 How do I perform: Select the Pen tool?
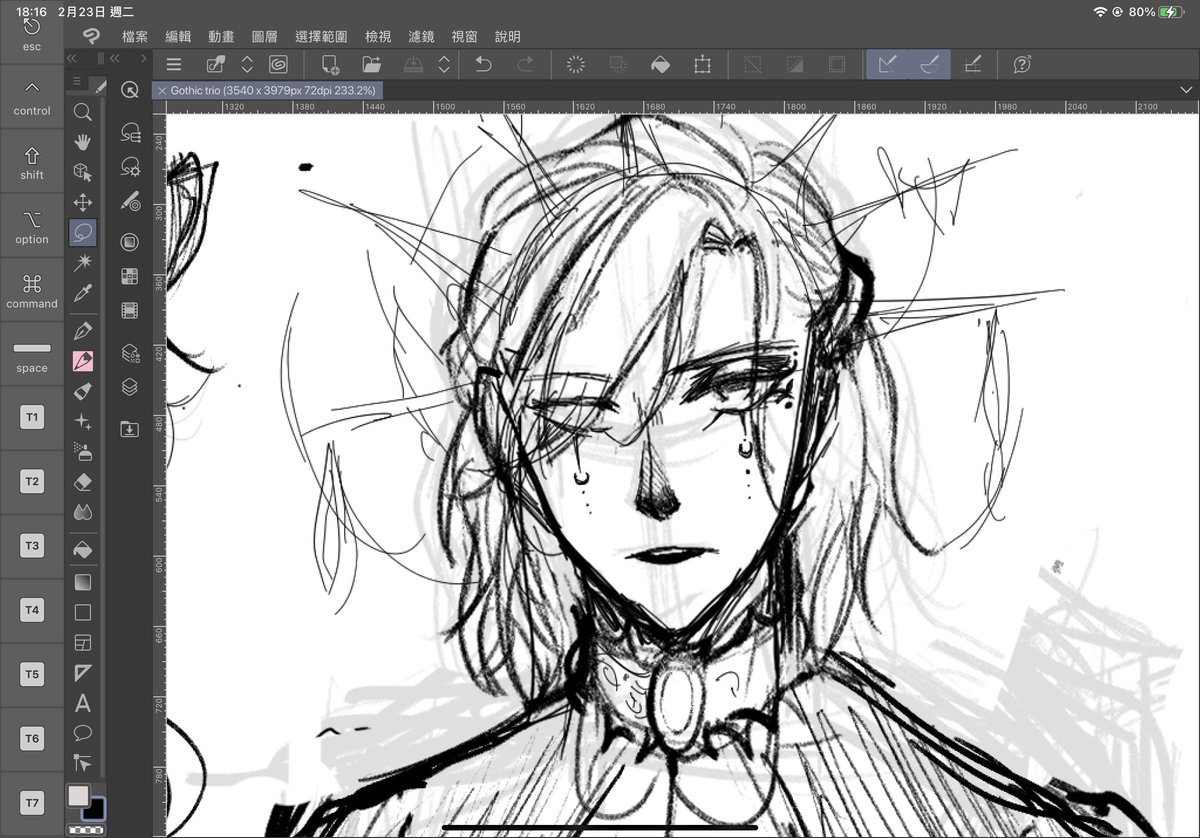pyautogui.click(x=83, y=331)
